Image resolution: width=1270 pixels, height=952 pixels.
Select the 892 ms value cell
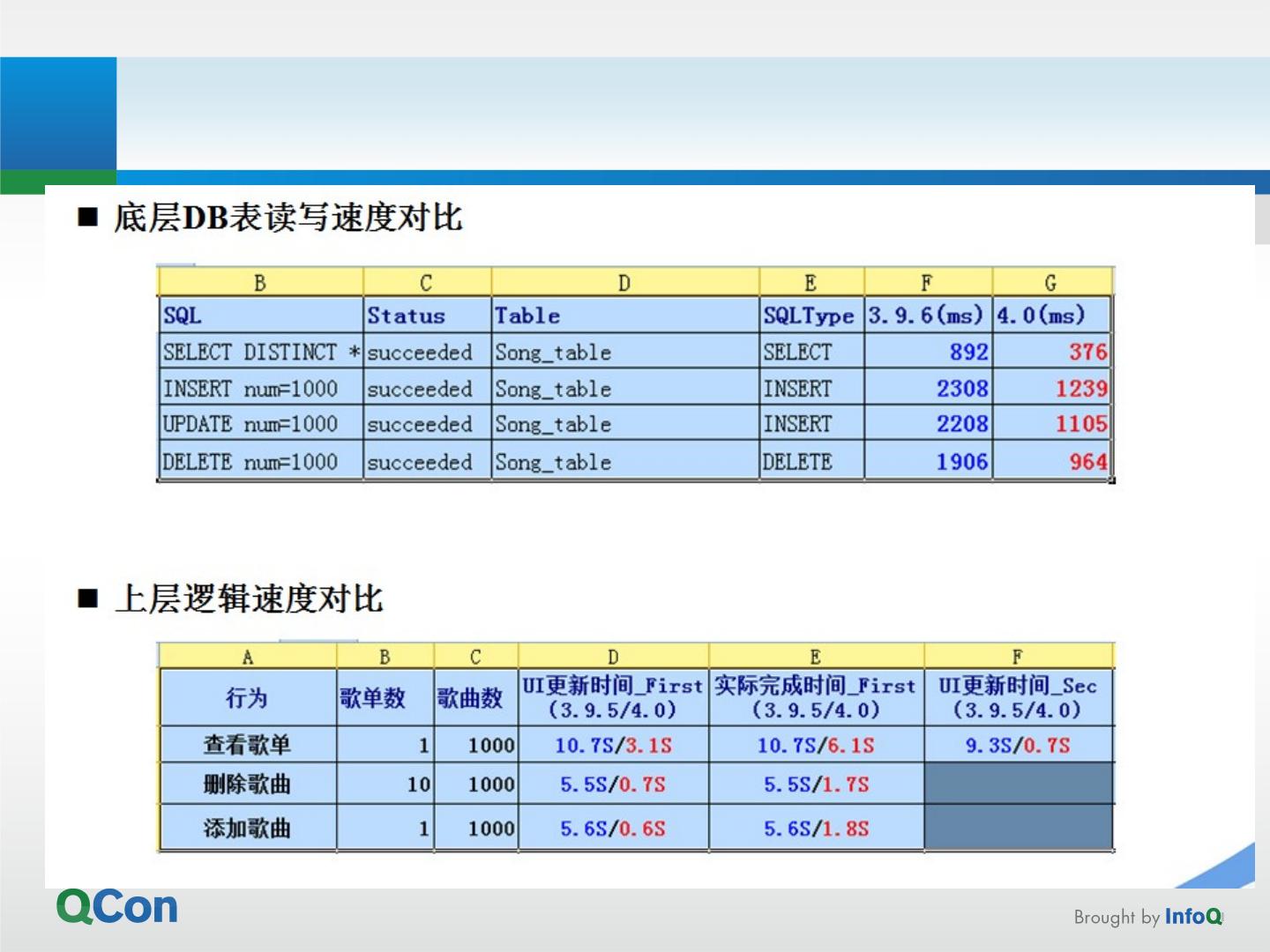(928, 353)
